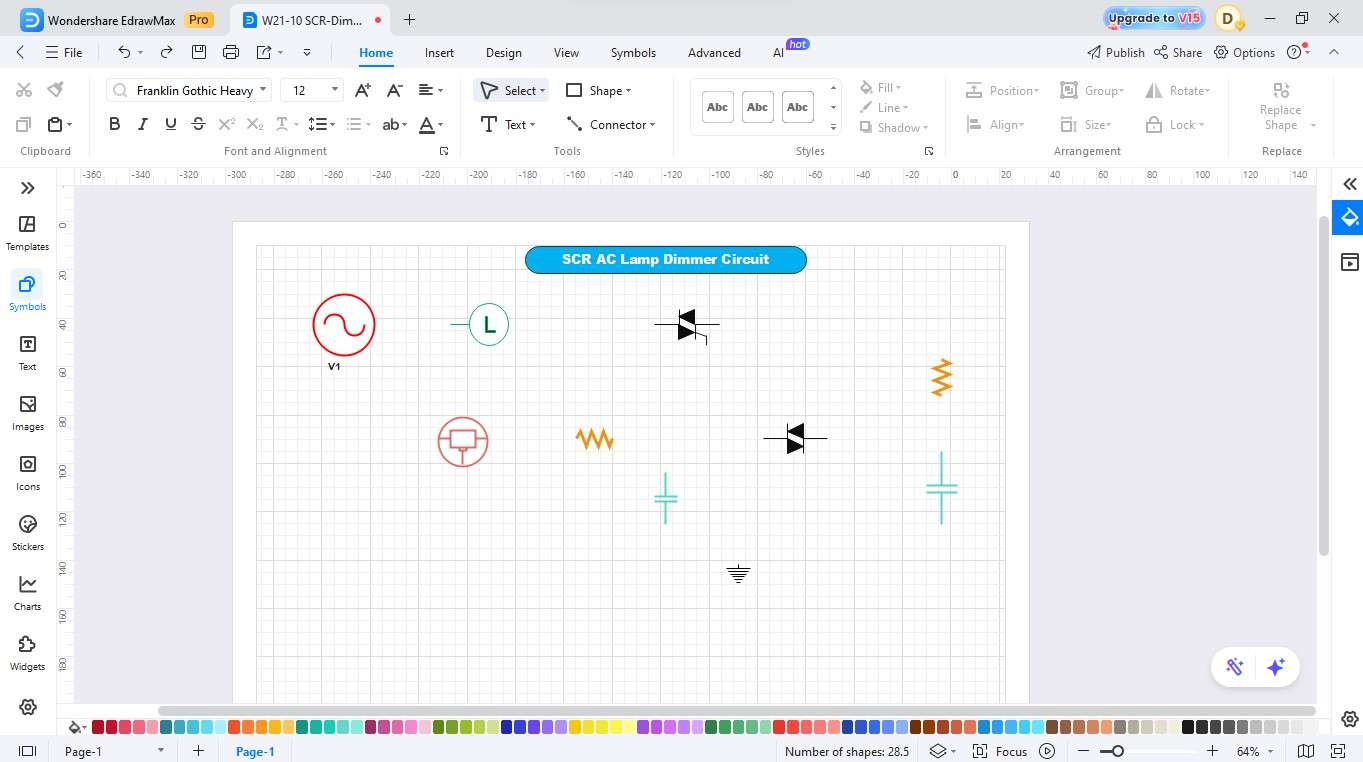Screen dimensions: 1363x762
Task: Open the Fill dropdown
Action: coord(881,88)
